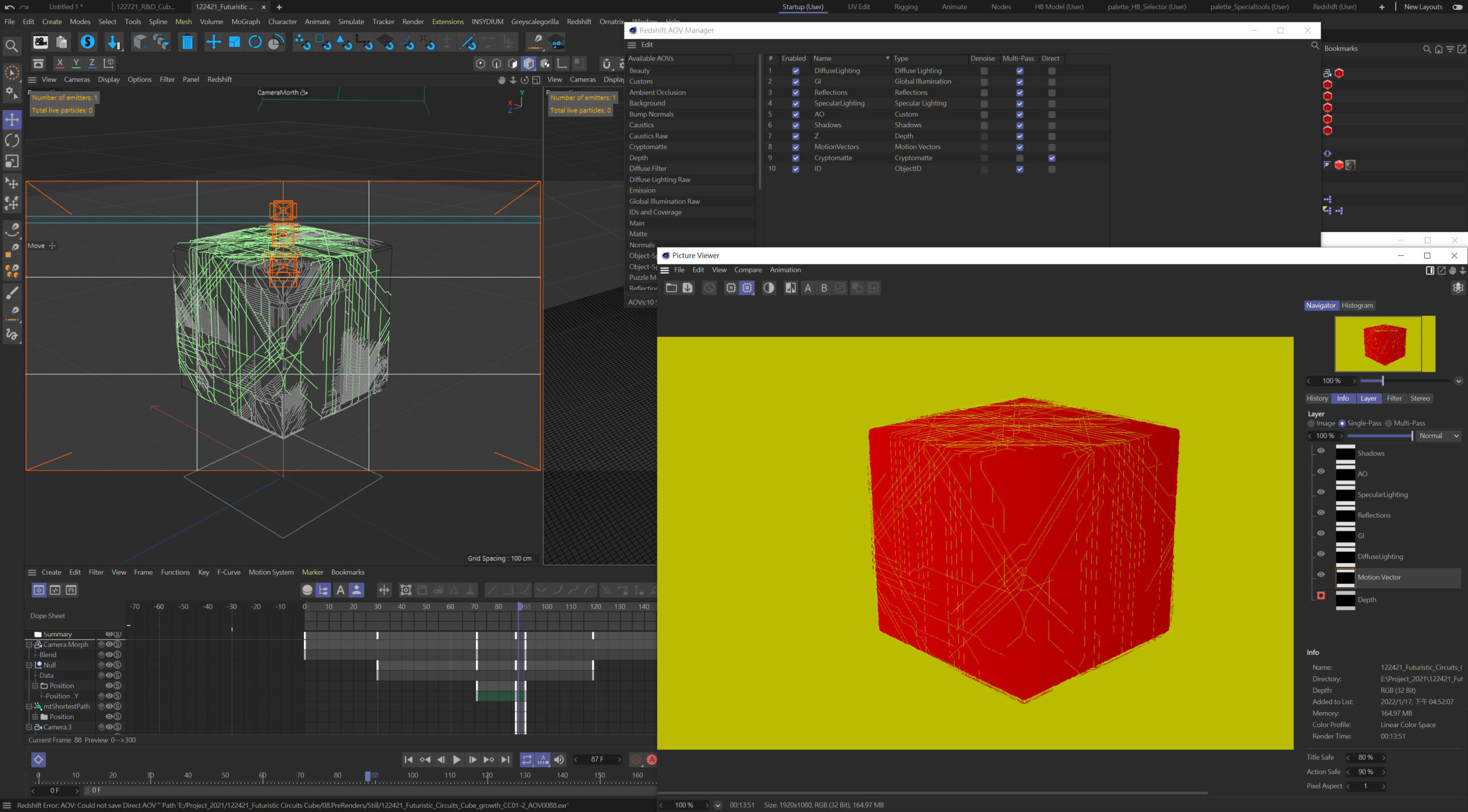The image size is (1468, 812).
Task: Select the Multi-Pass radio button
Action: pyautogui.click(x=1389, y=423)
